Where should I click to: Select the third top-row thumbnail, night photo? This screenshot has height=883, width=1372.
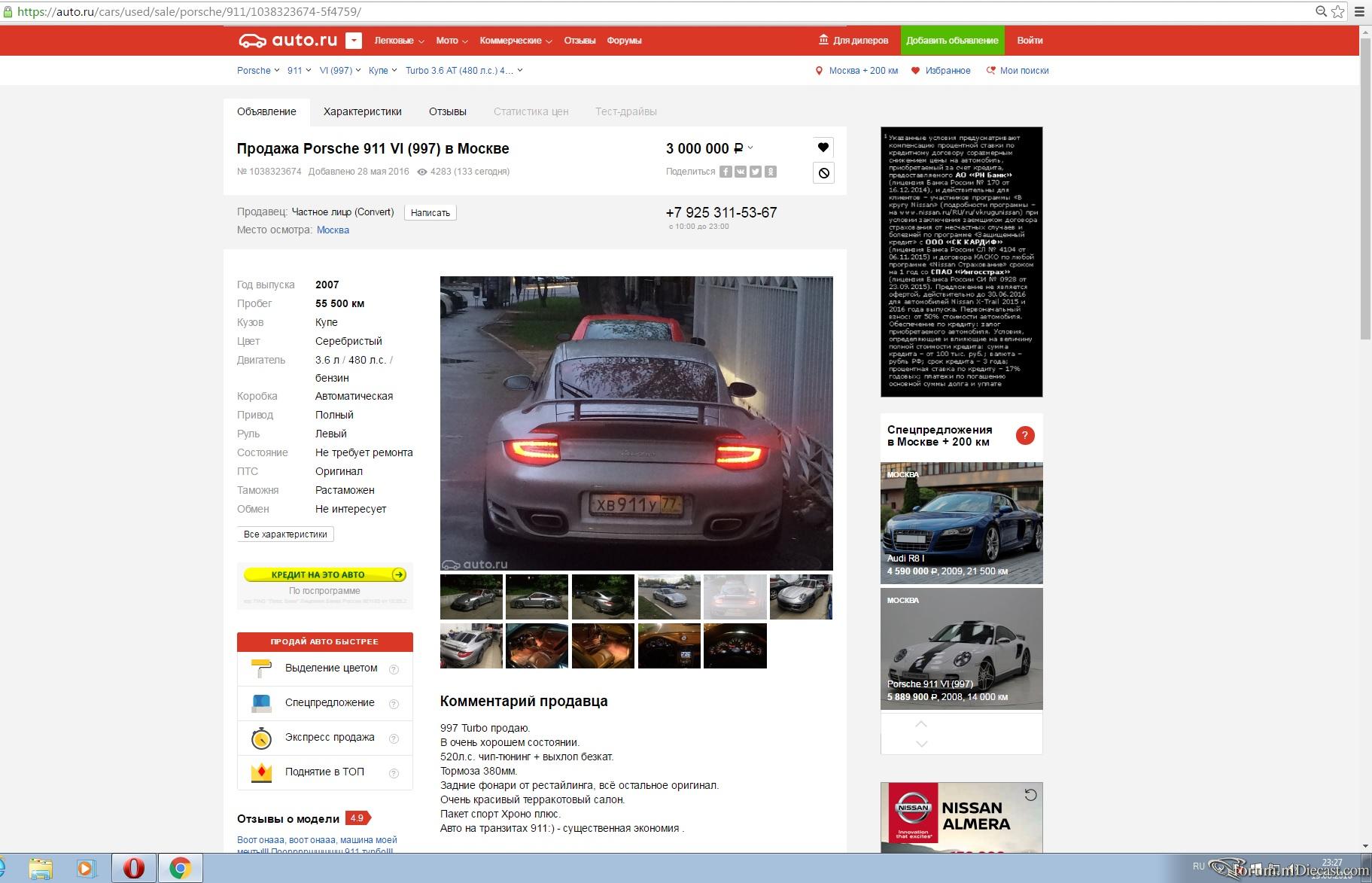point(603,597)
